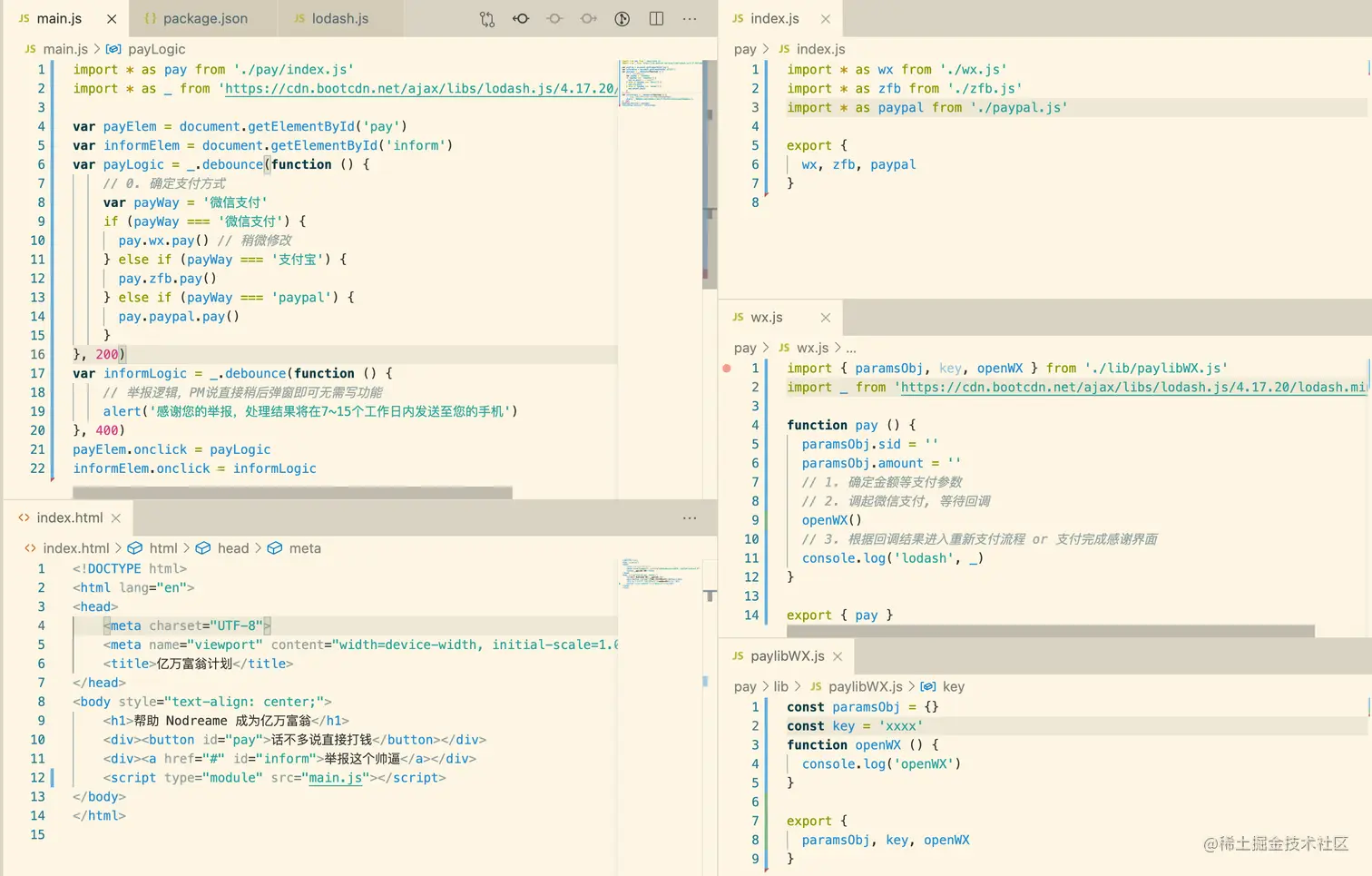Click the cube icon beside head breadcrumb
Image resolution: width=1372 pixels, height=876 pixels.
point(203,548)
